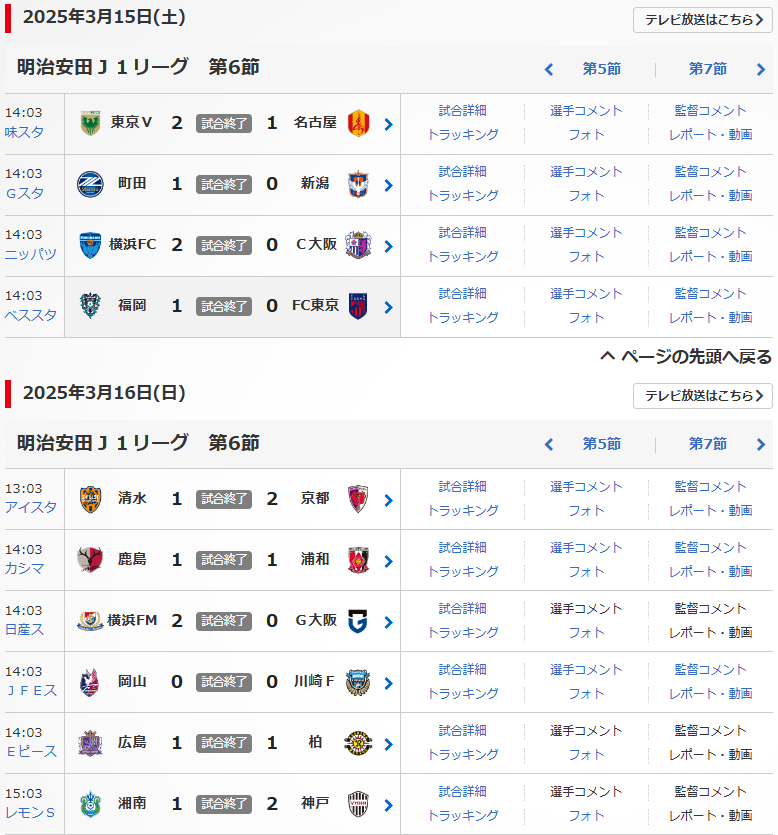Click テレビ放送はこちら button for March 15

[x=703, y=20]
